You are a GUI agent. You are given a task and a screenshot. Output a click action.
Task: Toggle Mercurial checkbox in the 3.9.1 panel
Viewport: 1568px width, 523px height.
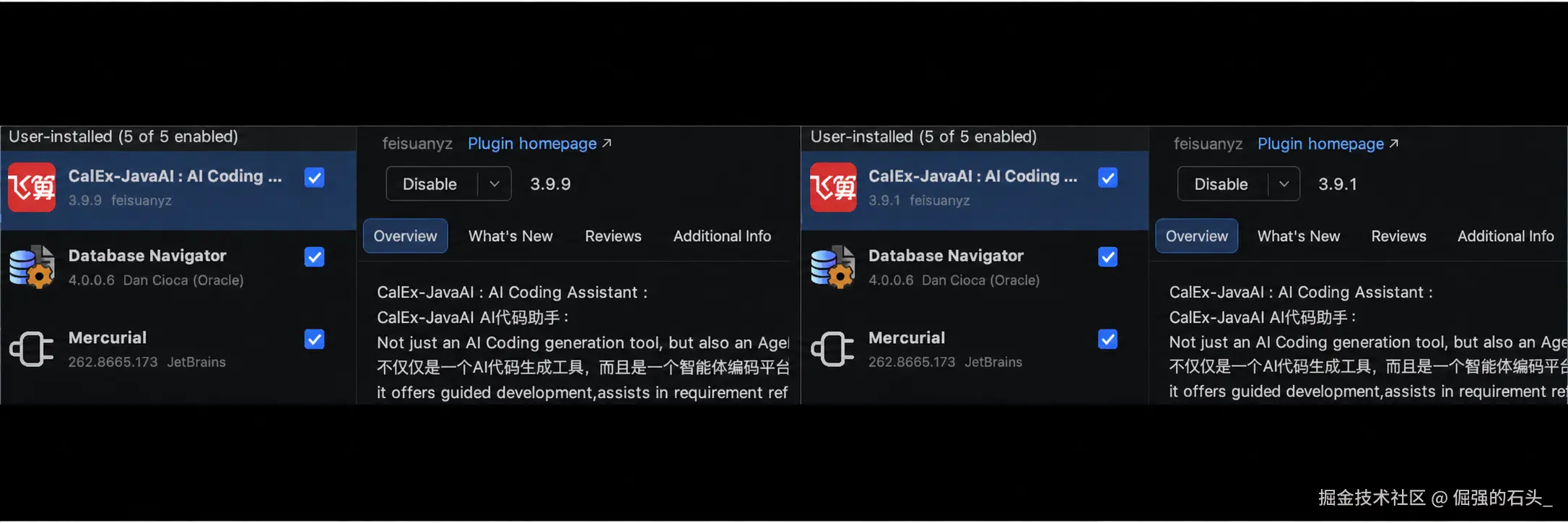pyautogui.click(x=1107, y=340)
